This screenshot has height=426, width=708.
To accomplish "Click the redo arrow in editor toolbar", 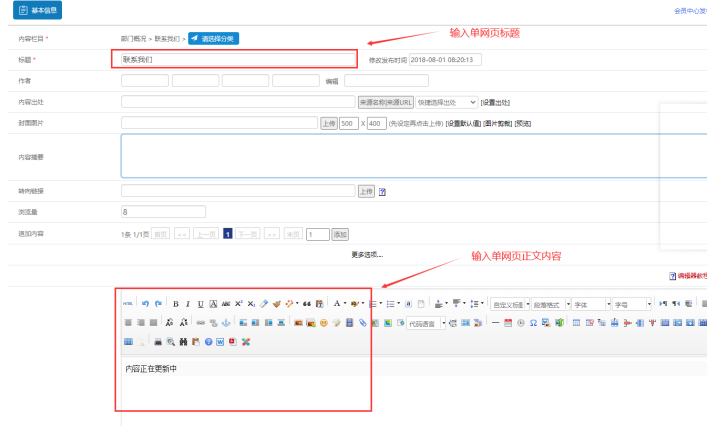I will pyautogui.click(x=158, y=303).
